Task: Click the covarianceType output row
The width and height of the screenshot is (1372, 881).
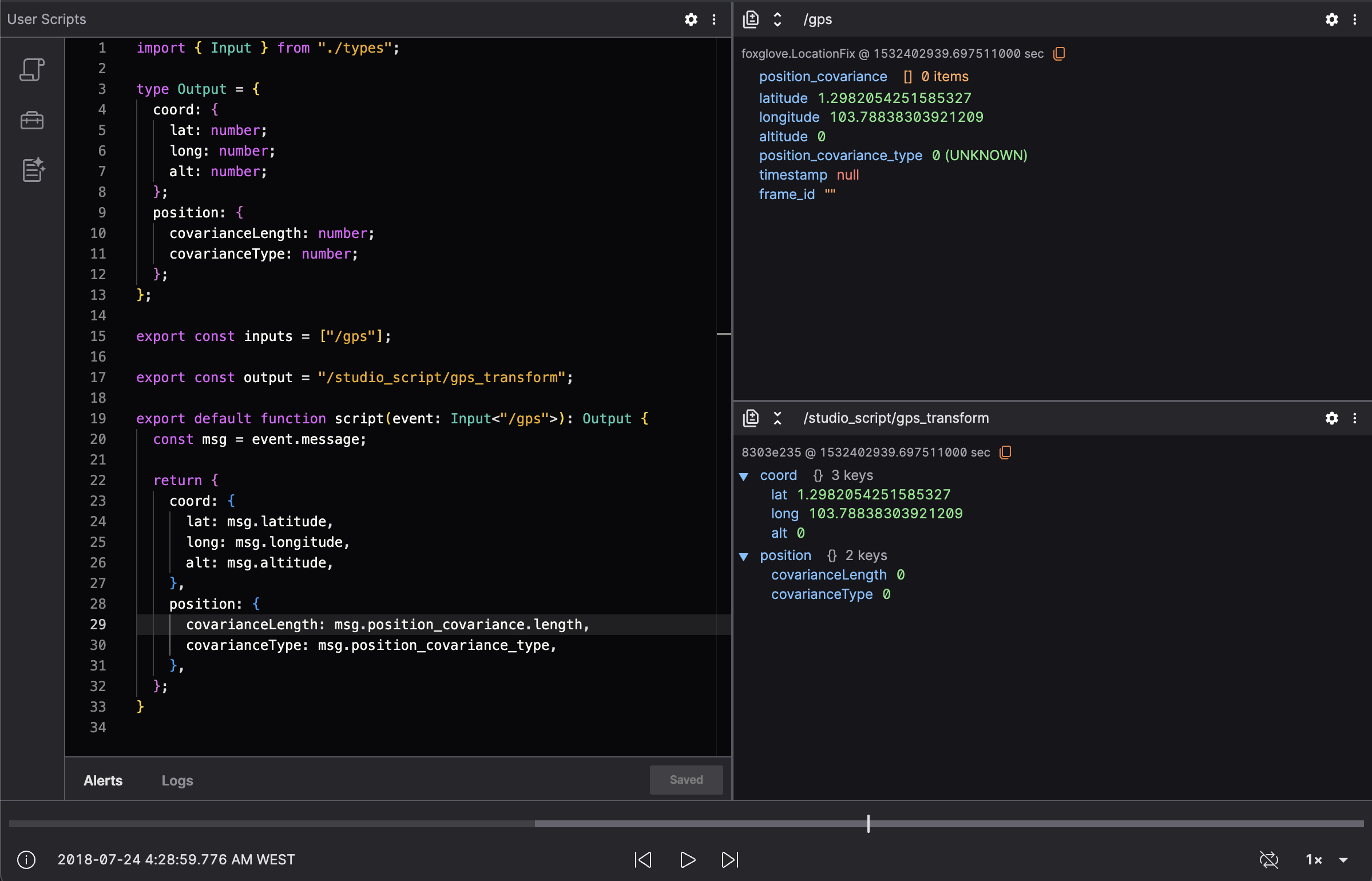Action: tap(831, 594)
